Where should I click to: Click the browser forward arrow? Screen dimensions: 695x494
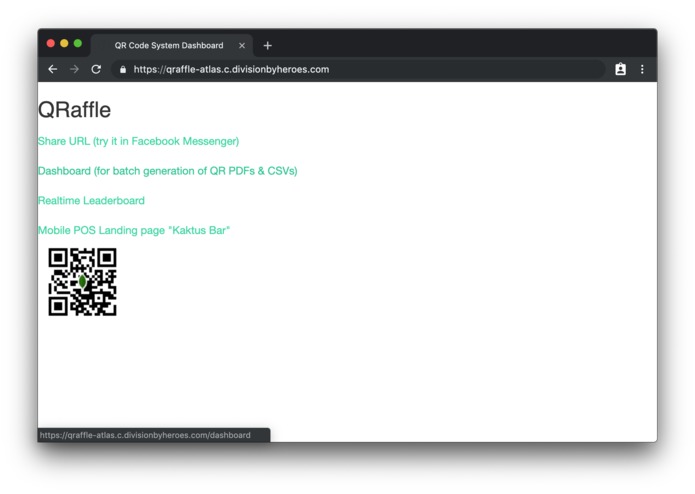click(74, 69)
